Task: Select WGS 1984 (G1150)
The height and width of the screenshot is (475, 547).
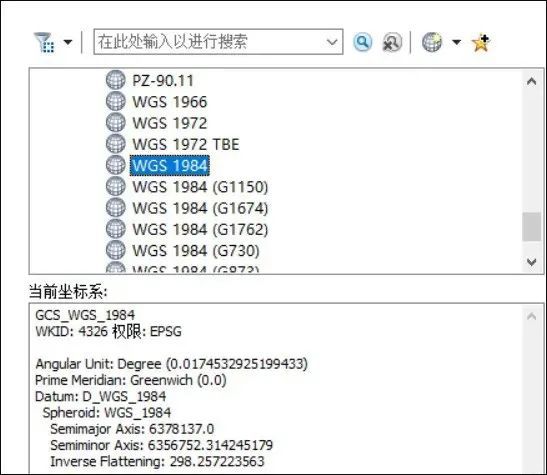Action: [200, 187]
